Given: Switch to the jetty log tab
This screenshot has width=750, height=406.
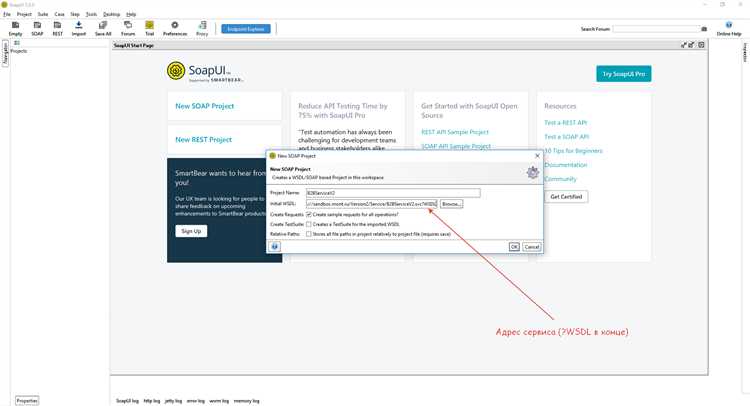Looking at the screenshot, I should (x=173, y=401).
